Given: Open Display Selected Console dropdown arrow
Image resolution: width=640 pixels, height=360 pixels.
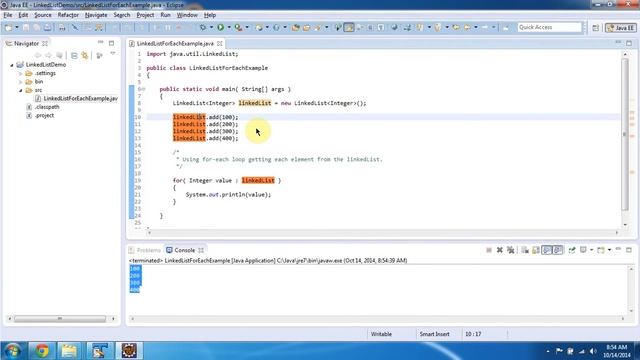Looking at the screenshot, I should click(591, 250).
